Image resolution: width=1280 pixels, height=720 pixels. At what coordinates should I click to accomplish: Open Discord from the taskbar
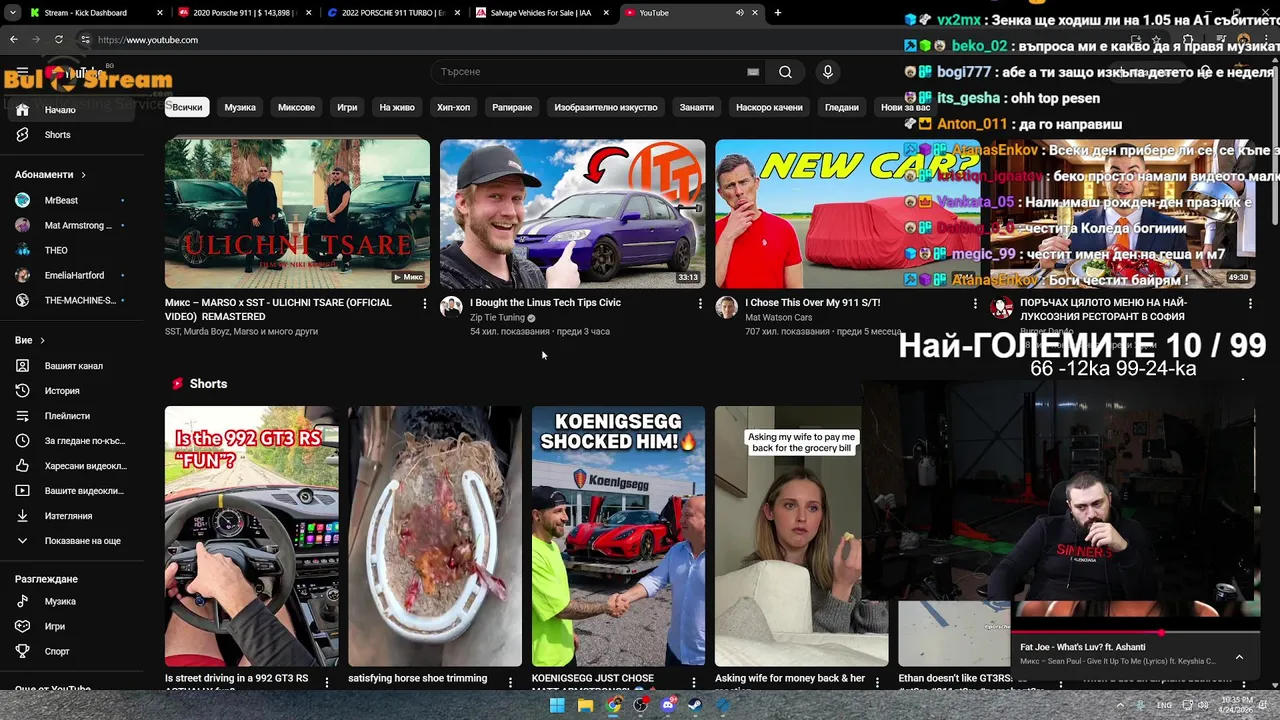[x=668, y=705]
